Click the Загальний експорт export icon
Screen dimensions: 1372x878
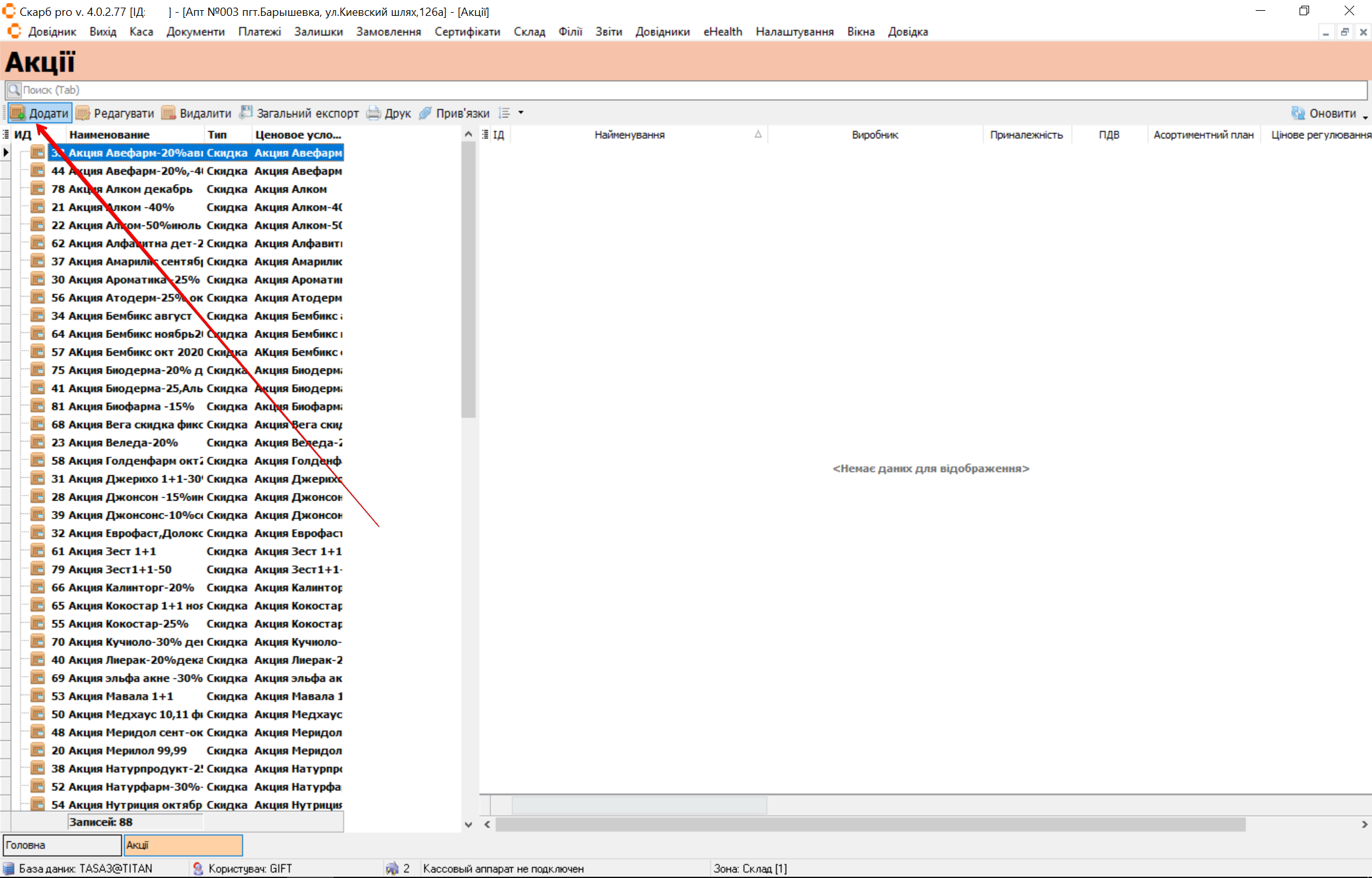(246, 112)
